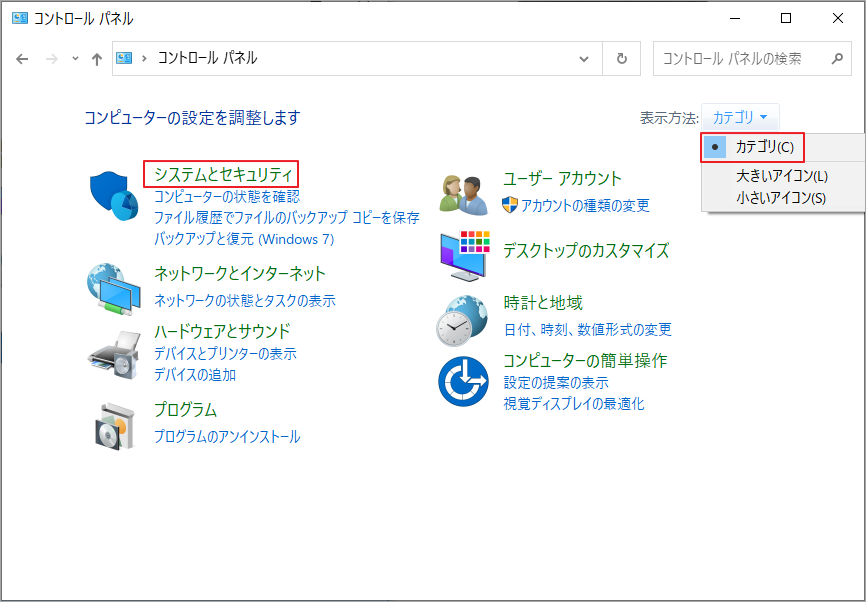Click the Hardware and Sound printer icon
Screen dimensions: 866x602
click(114, 353)
